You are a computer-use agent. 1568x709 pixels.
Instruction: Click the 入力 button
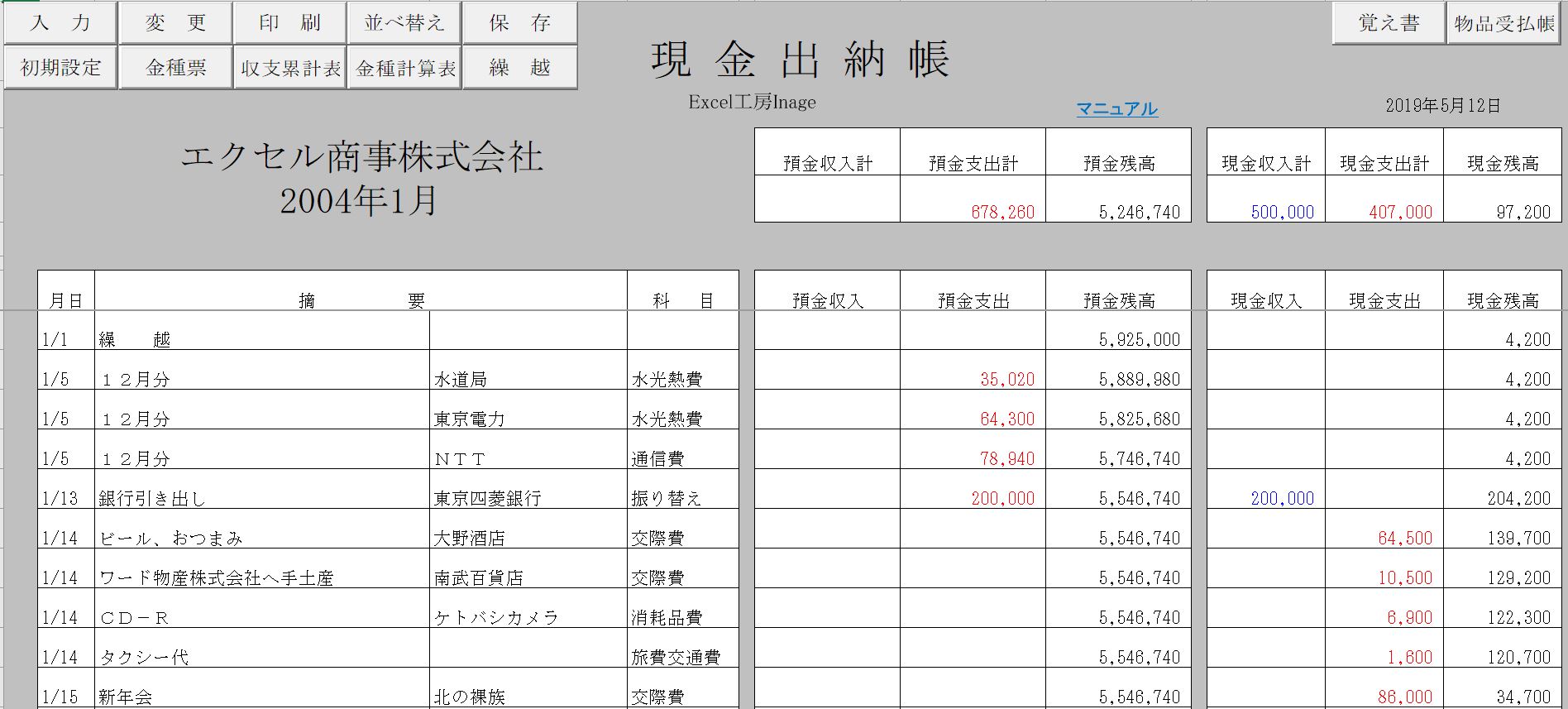pos(60,23)
